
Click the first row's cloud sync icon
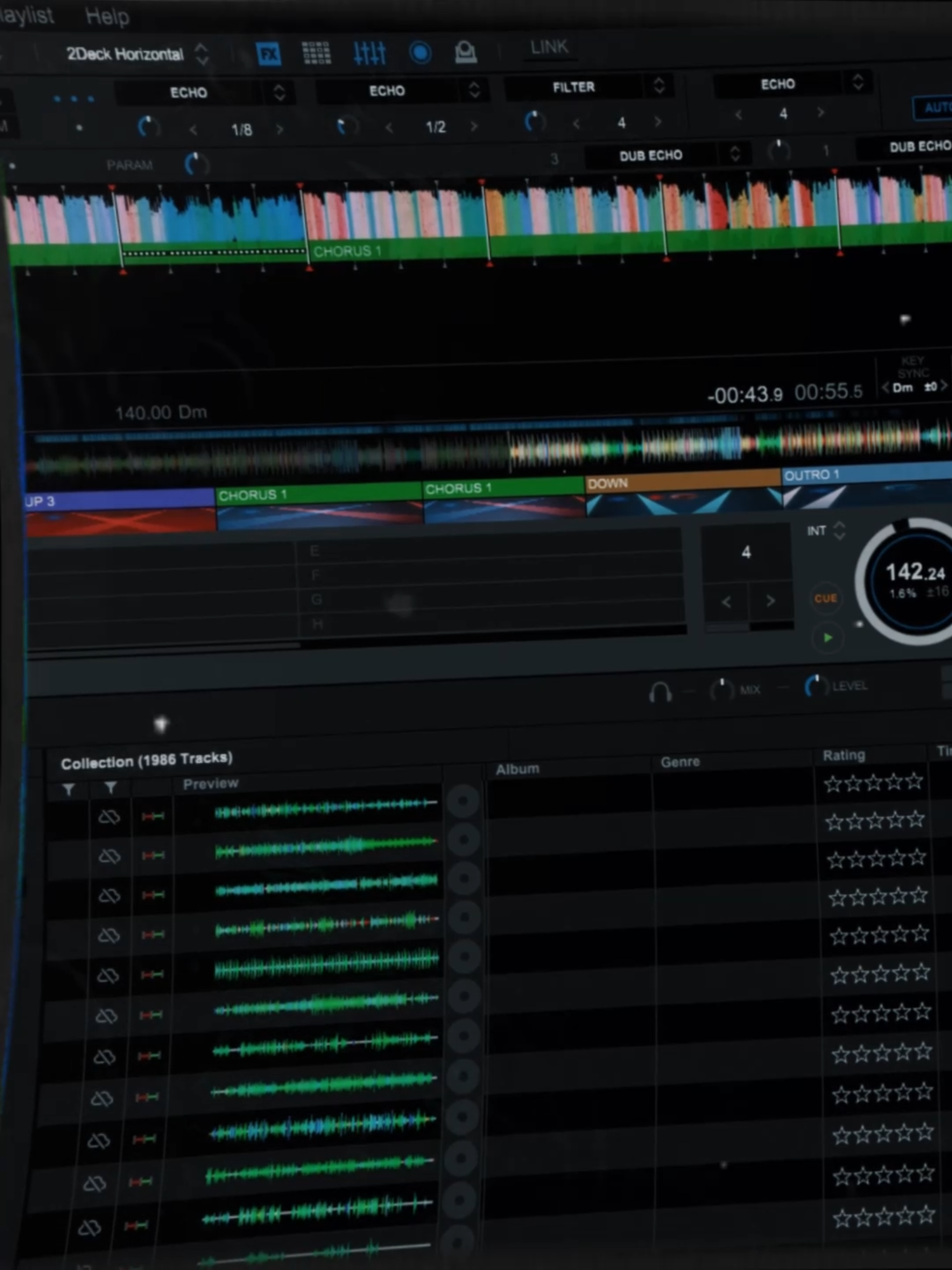(x=109, y=817)
